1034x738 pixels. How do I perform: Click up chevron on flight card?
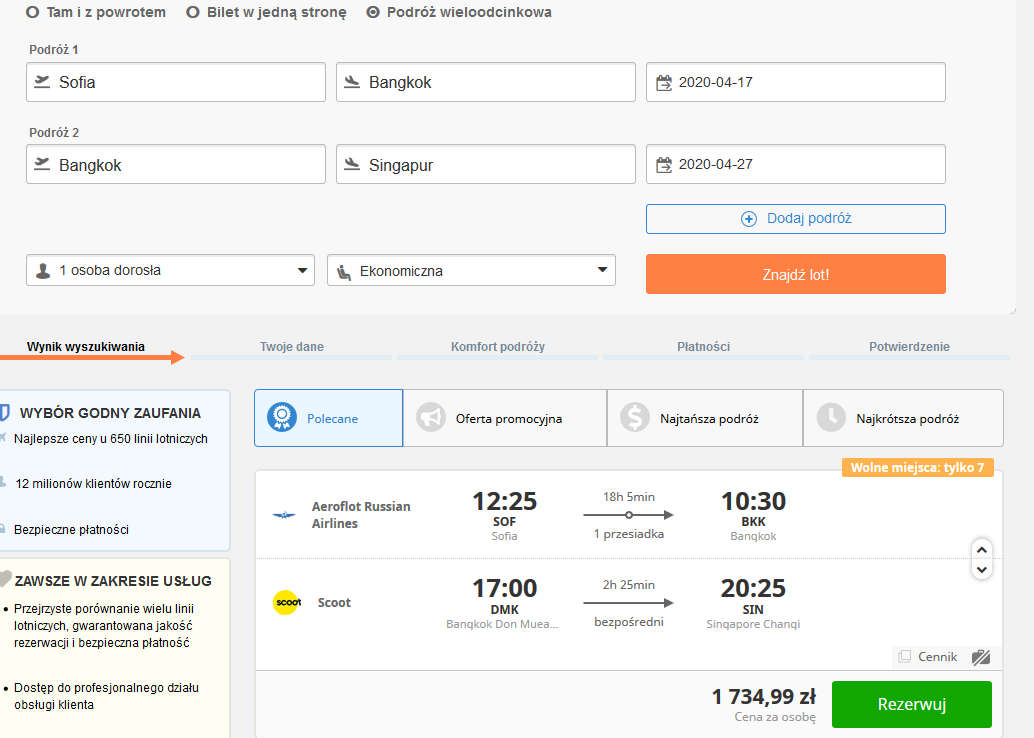coord(982,549)
